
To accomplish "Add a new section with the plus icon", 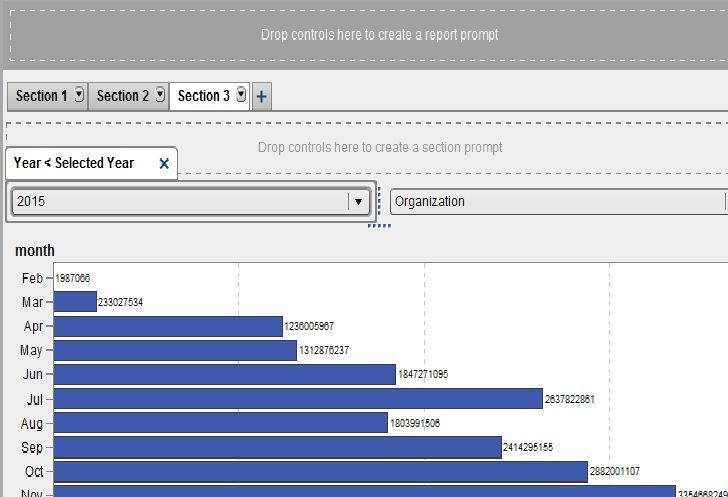I will pyautogui.click(x=262, y=96).
